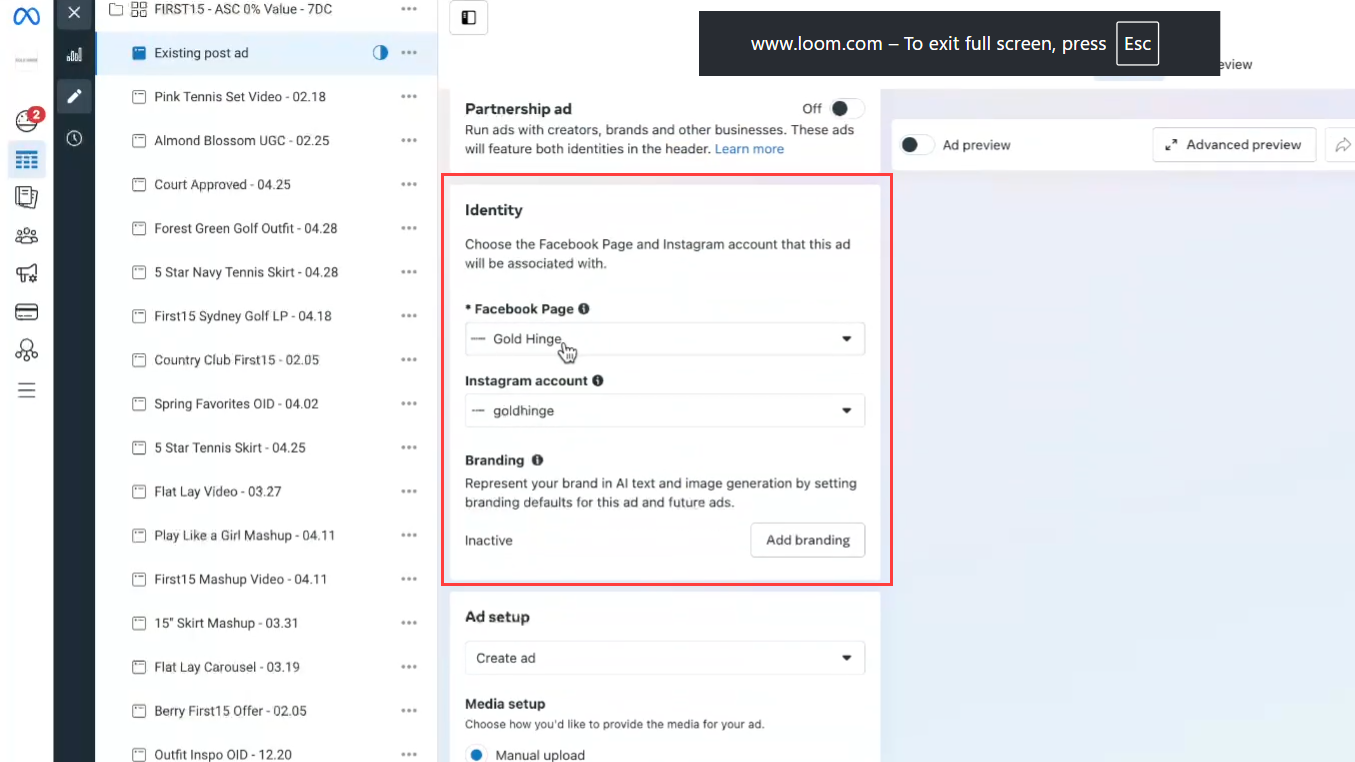Open the events manager nodes icon
This screenshot has width=1355, height=762.
click(x=27, y=350)
